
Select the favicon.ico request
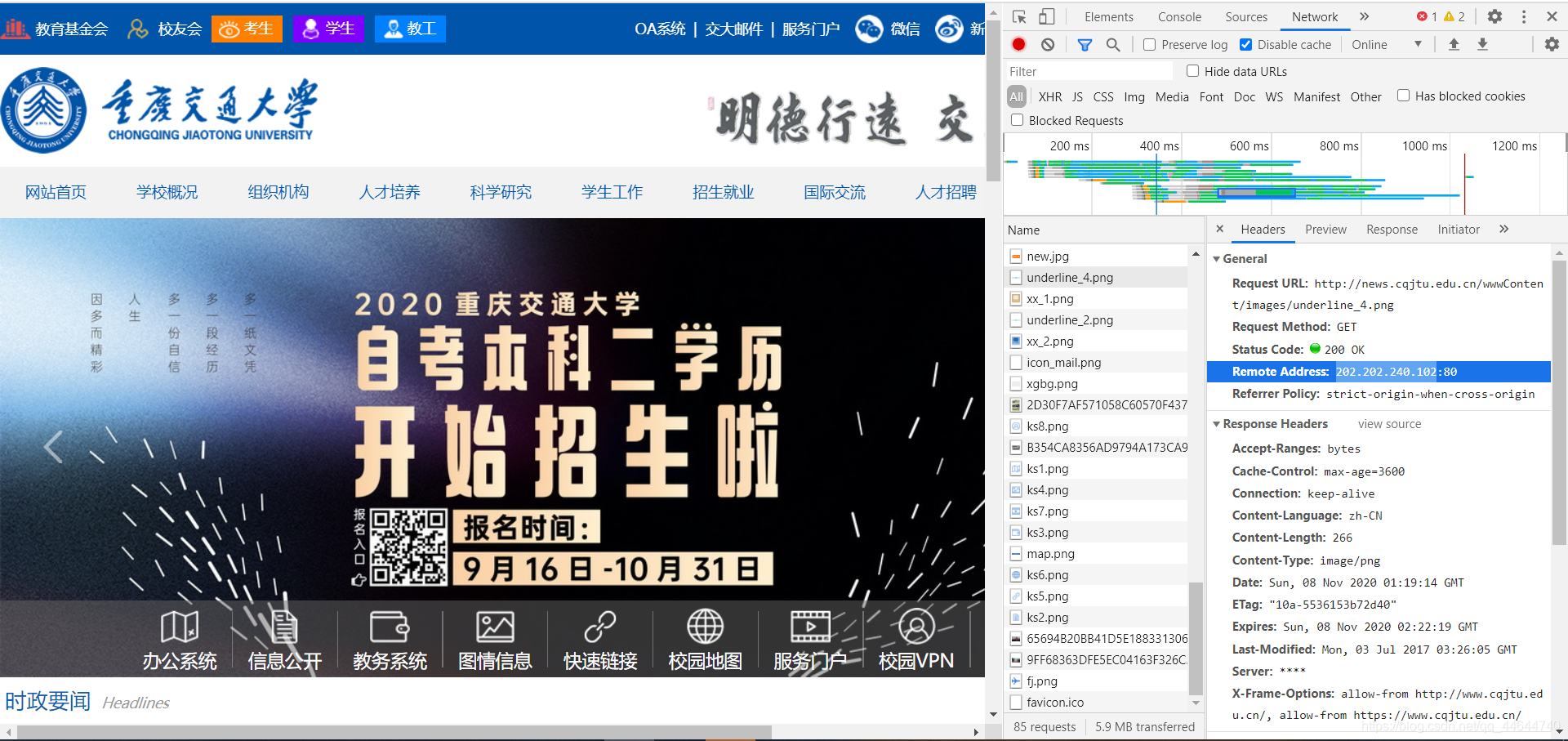[x=1097, y=703]
